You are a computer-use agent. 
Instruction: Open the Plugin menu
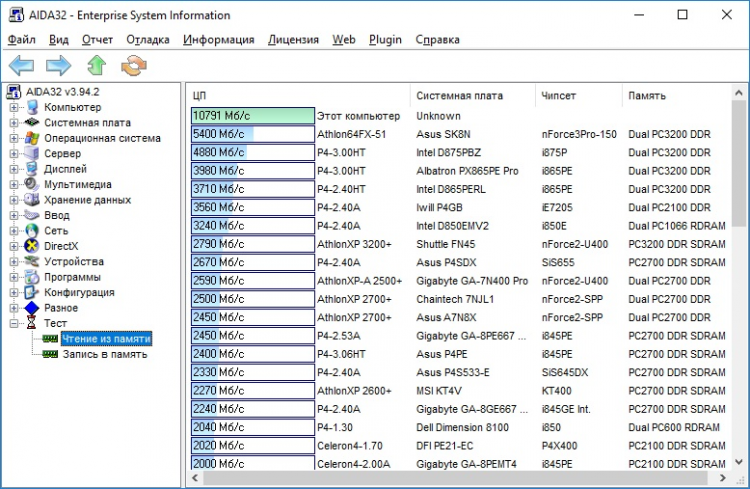click(x=385, y=40)
